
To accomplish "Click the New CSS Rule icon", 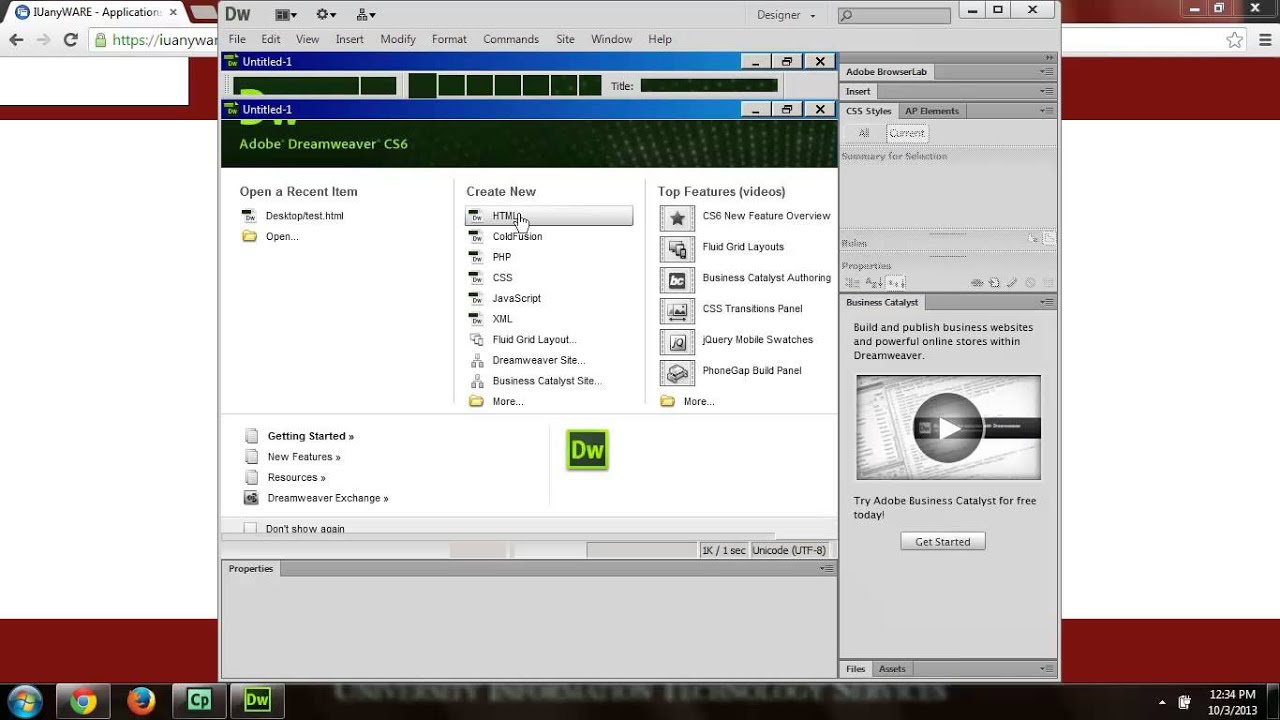I will (994, 283).
